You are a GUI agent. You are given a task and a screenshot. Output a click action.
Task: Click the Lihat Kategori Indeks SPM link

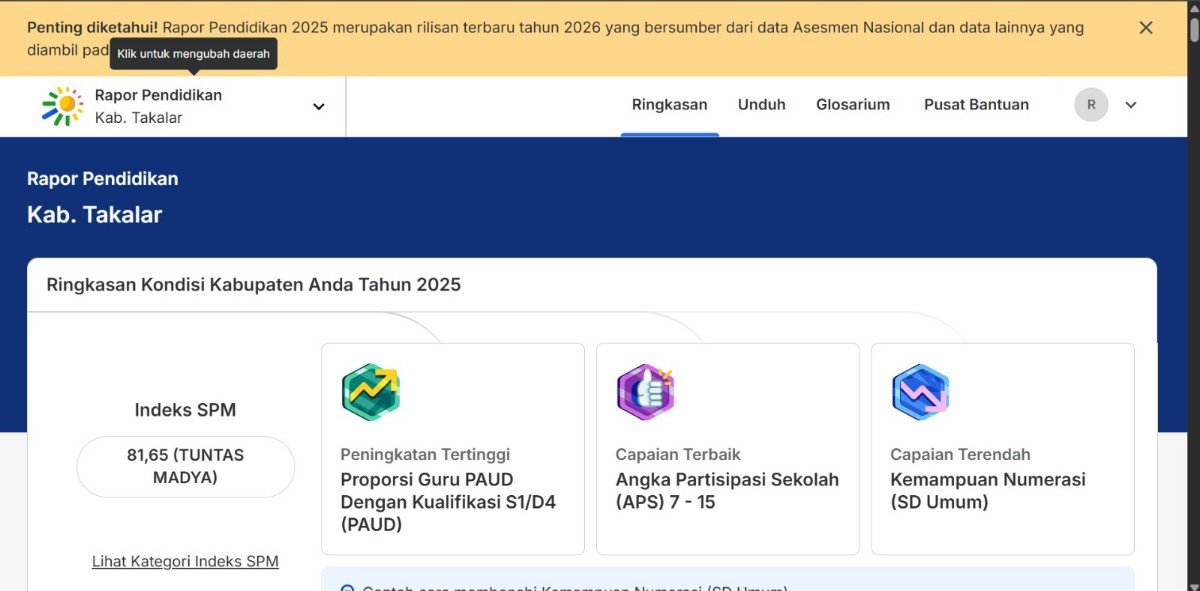pos(185,561)
